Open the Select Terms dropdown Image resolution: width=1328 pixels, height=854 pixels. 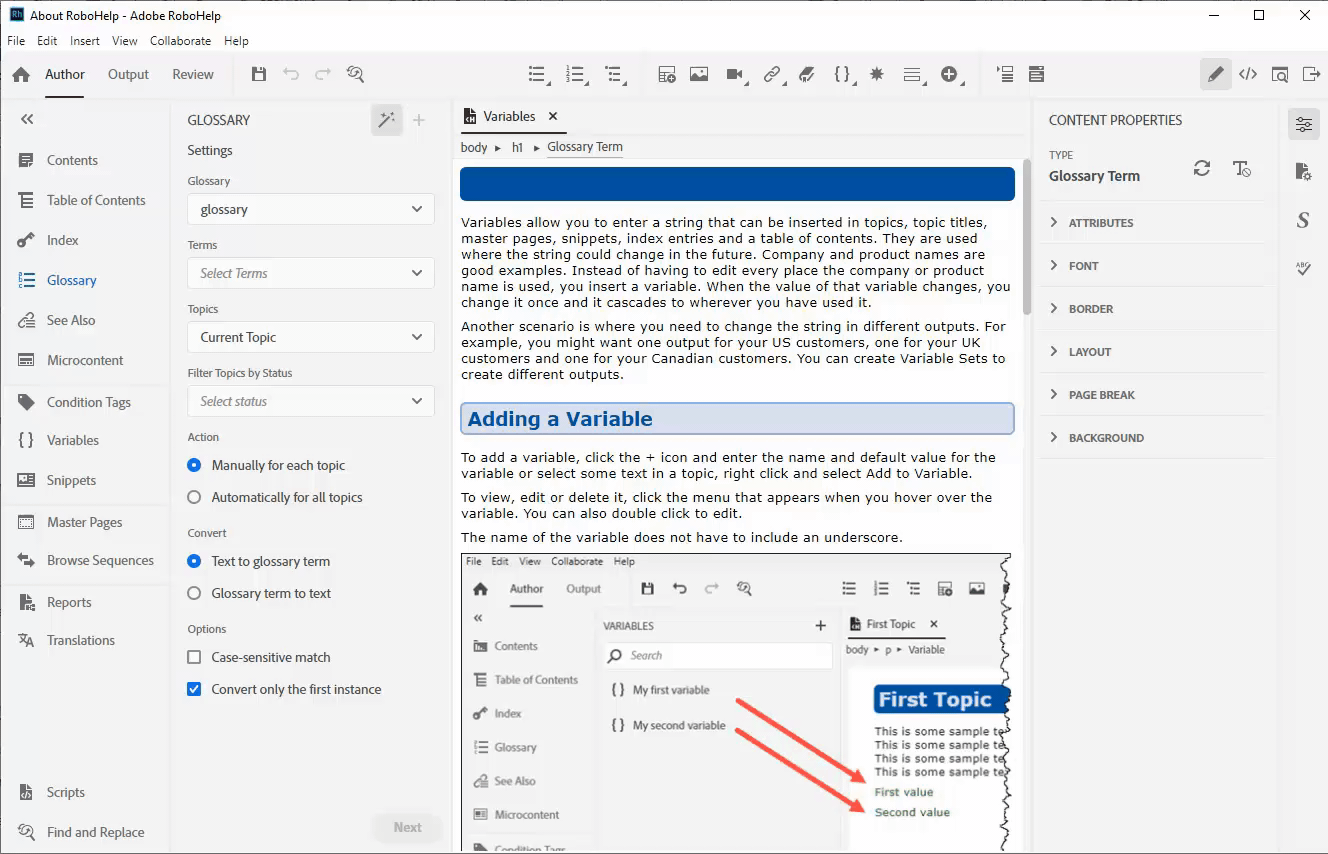coord(311,273)
